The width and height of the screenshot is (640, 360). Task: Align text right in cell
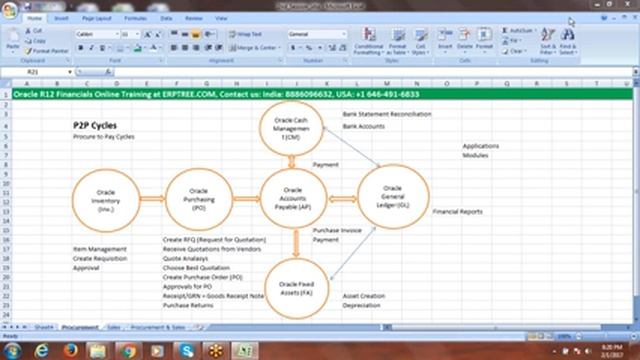196,48
